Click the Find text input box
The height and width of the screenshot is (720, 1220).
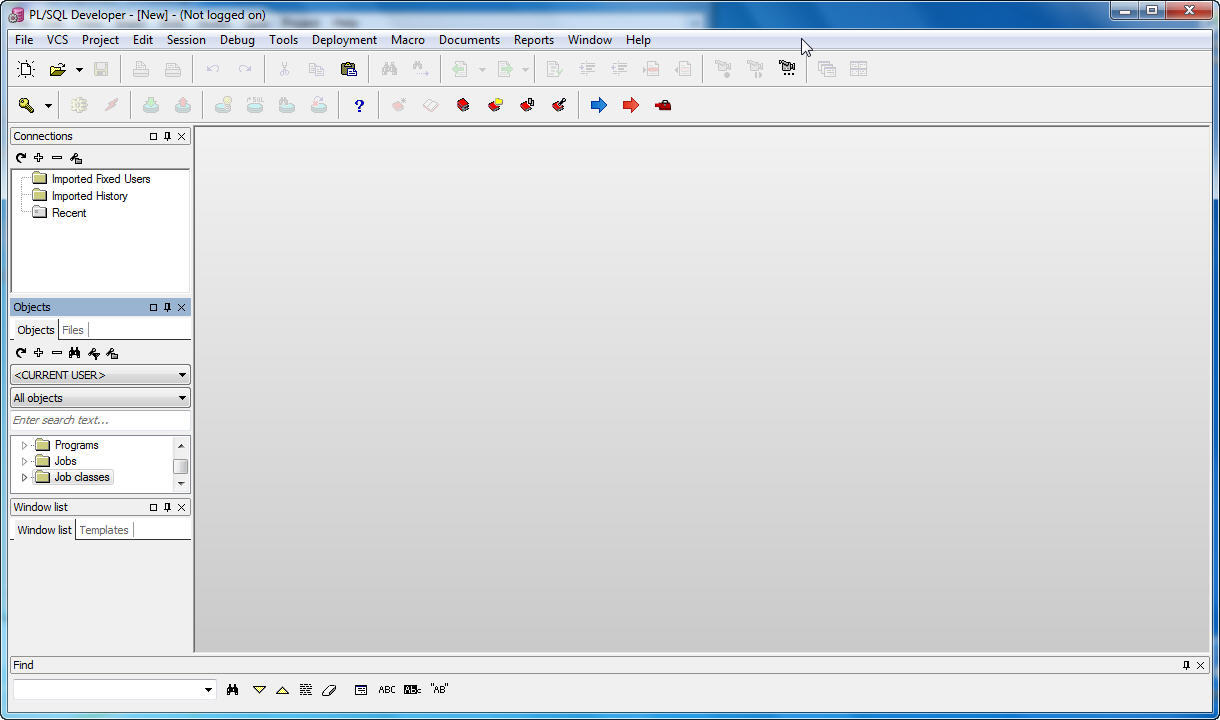[108, 690]
